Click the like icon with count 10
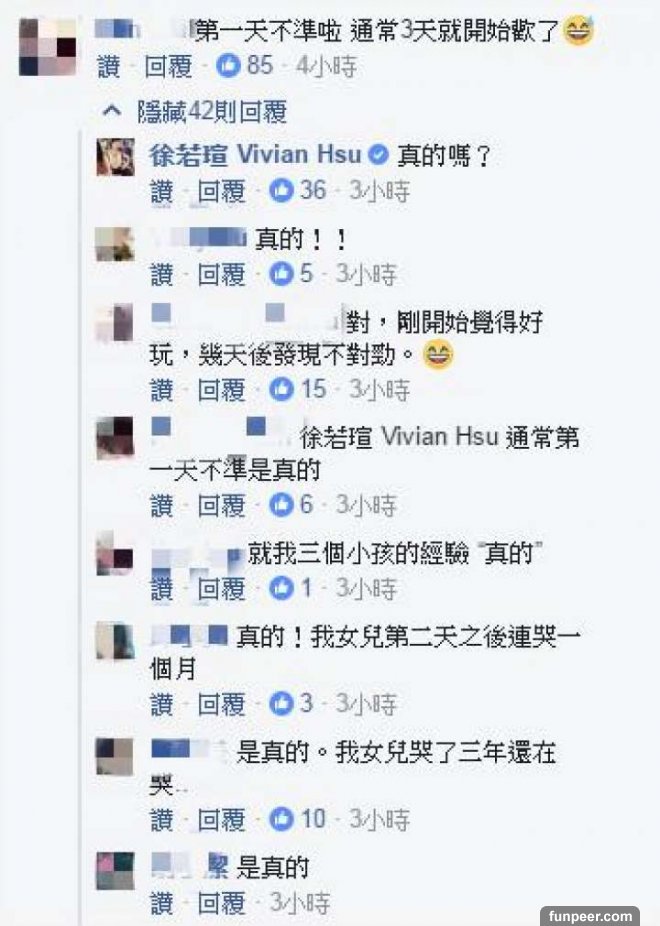Viewport: 660px width, 926px height. click(x=281, y=819)
